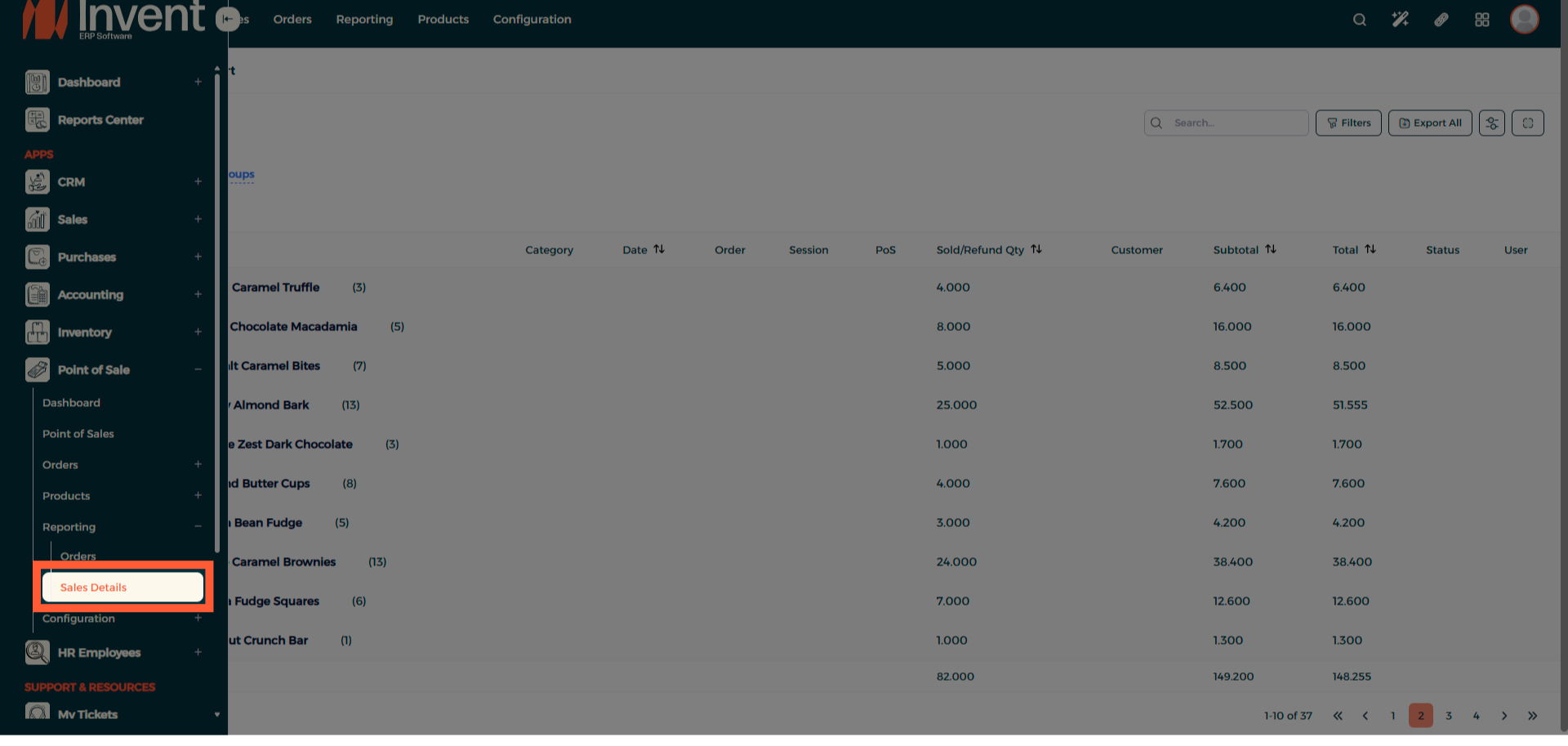Select the CRM app icon
This screenshot has height=746, width=1568.
[37, 182]
